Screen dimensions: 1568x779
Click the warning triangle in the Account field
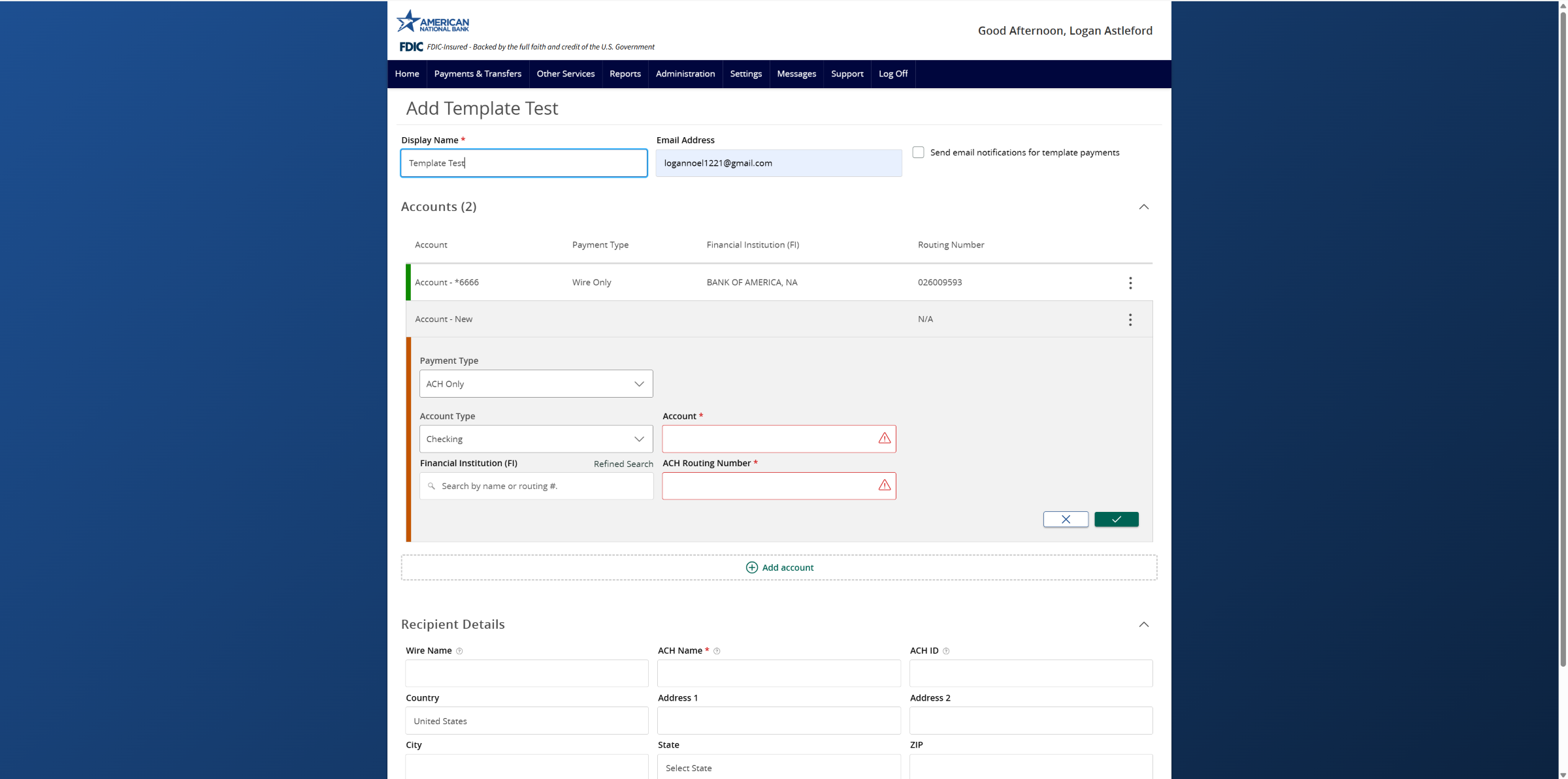(x=885, y=439)
